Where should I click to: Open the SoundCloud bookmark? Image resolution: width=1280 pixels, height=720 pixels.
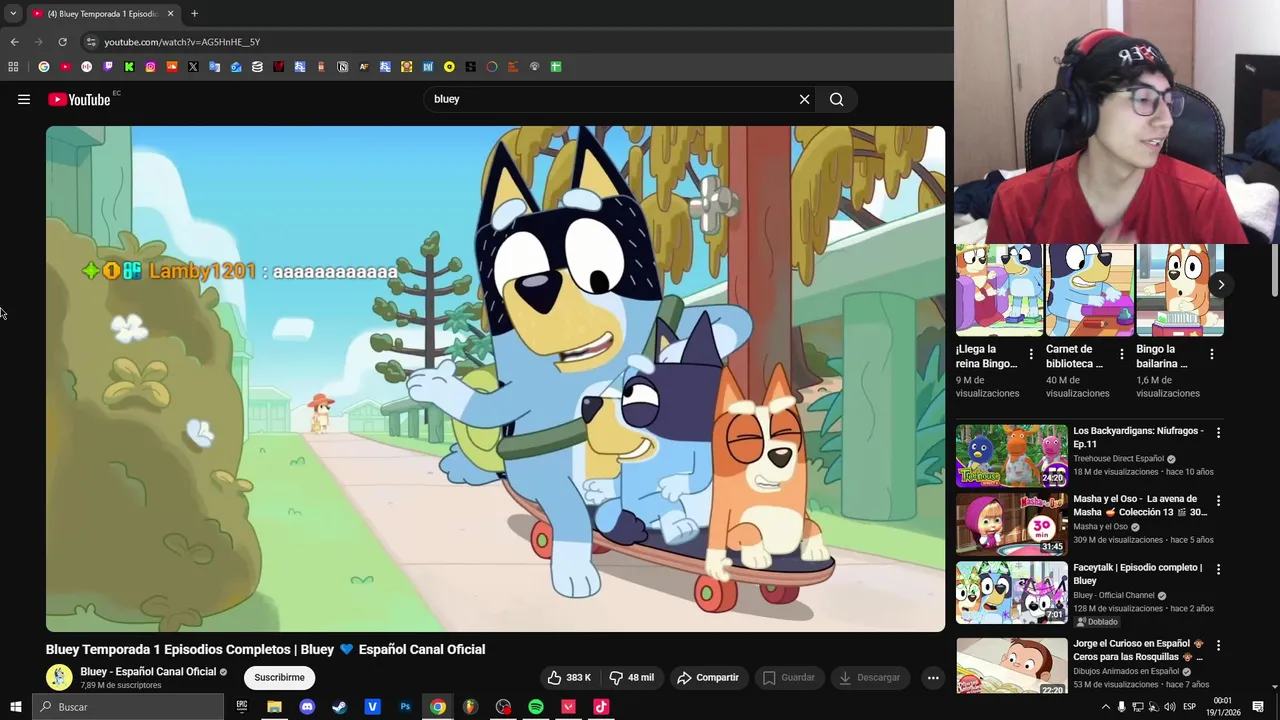point(172,67)
